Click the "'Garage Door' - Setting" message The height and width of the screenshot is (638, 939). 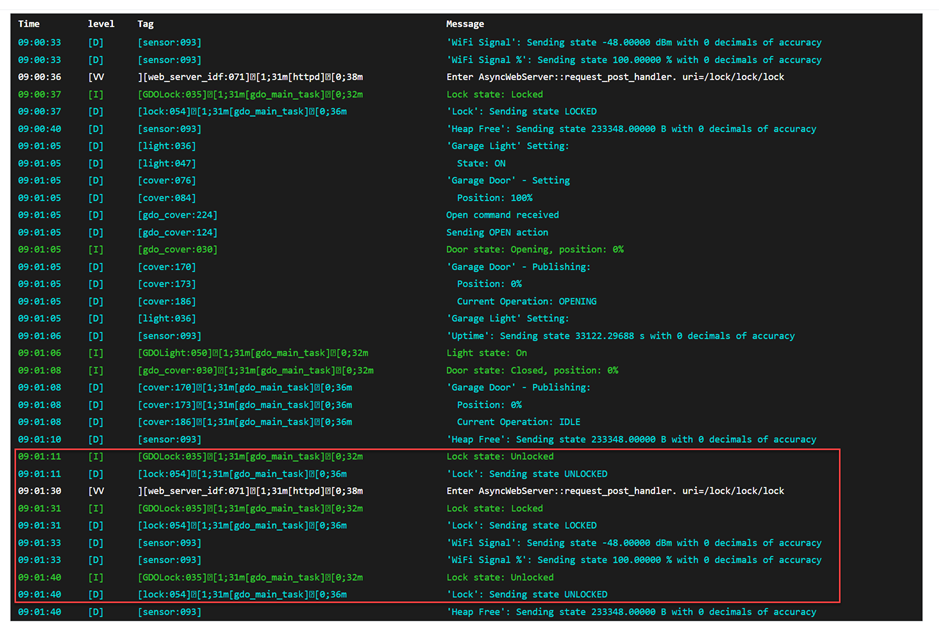[x=508, y=180]
